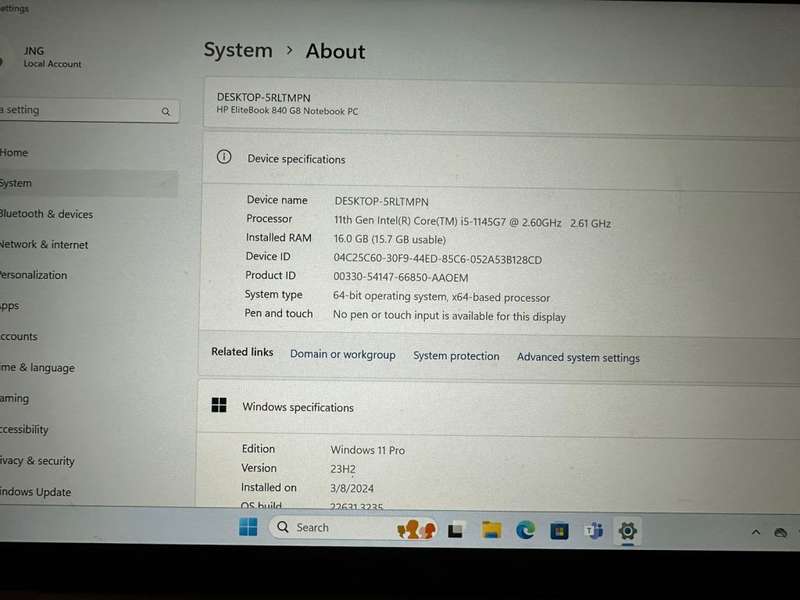Open the Windows Start menu

[x=248, y=527]
